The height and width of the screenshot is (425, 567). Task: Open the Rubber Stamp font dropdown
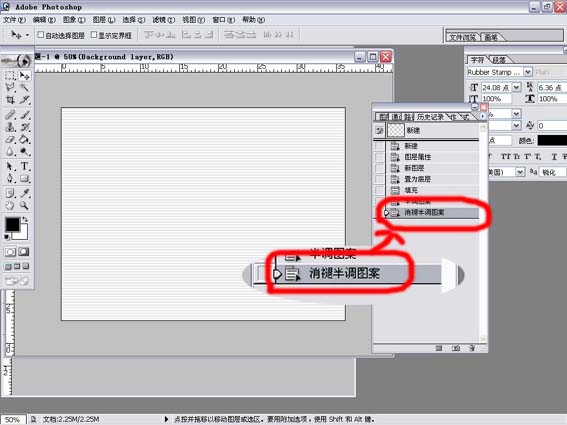click(x=528, y=72)
